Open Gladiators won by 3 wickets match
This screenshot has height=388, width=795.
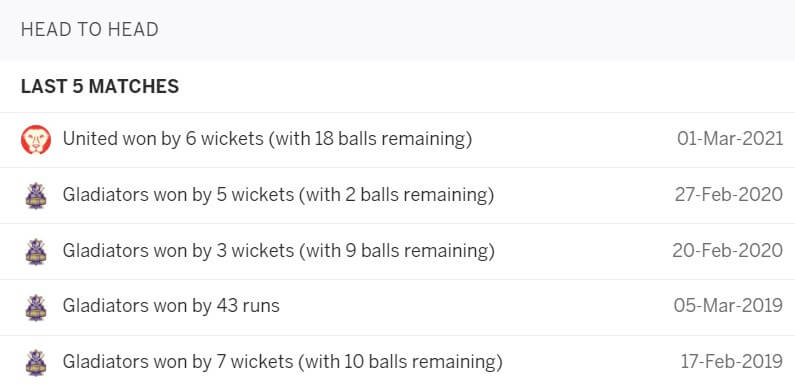click(x=398, y=251)
